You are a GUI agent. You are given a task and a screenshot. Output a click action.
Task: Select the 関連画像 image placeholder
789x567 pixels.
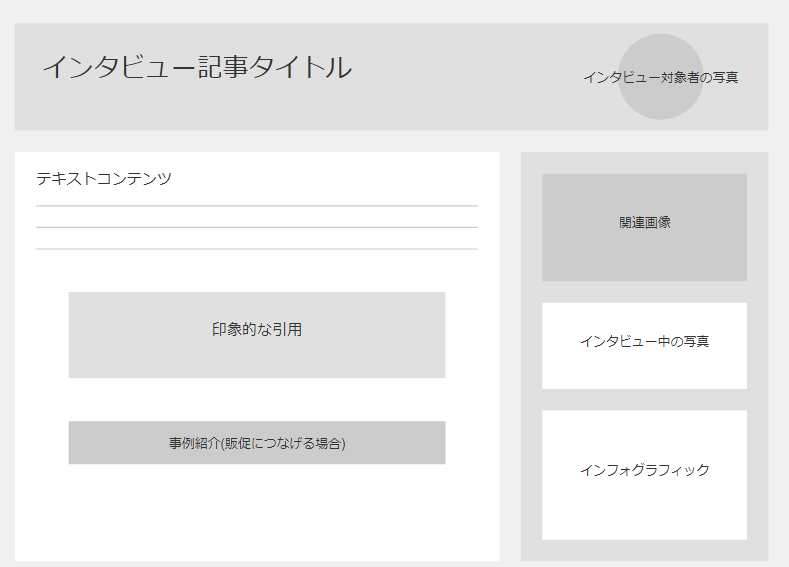point(644,250)
